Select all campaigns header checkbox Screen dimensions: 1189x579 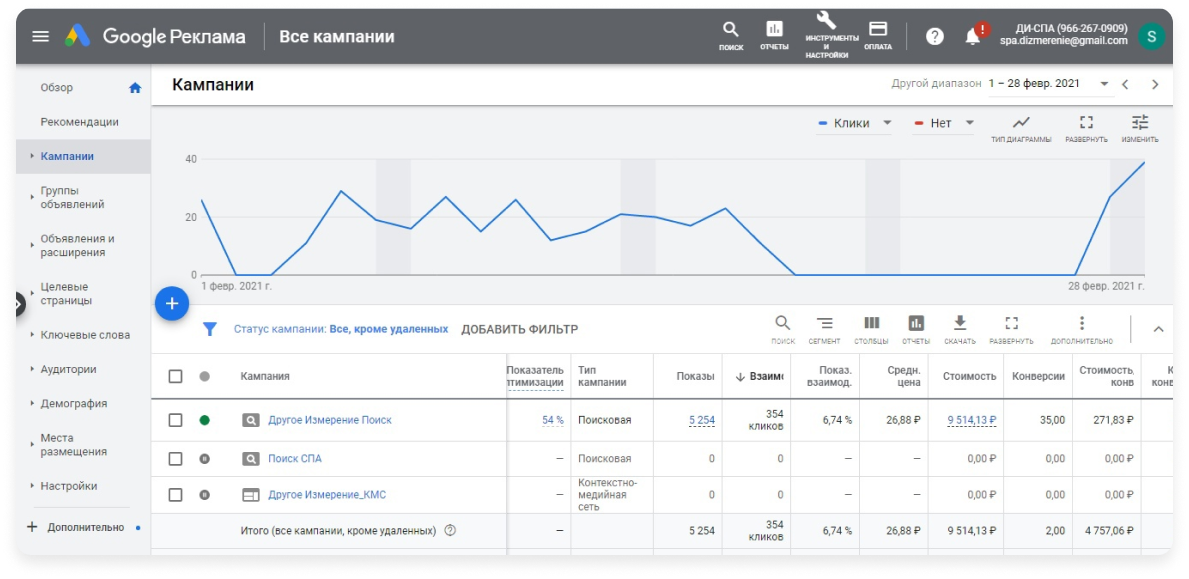(175, 376)
